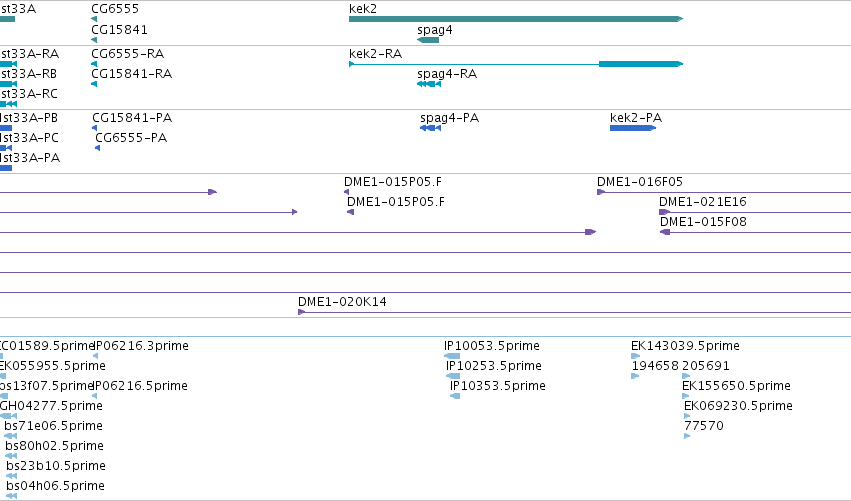Select the IP10353.5prime EST label
The width and height of the screenshot is (851, 501).
[498, 386]
